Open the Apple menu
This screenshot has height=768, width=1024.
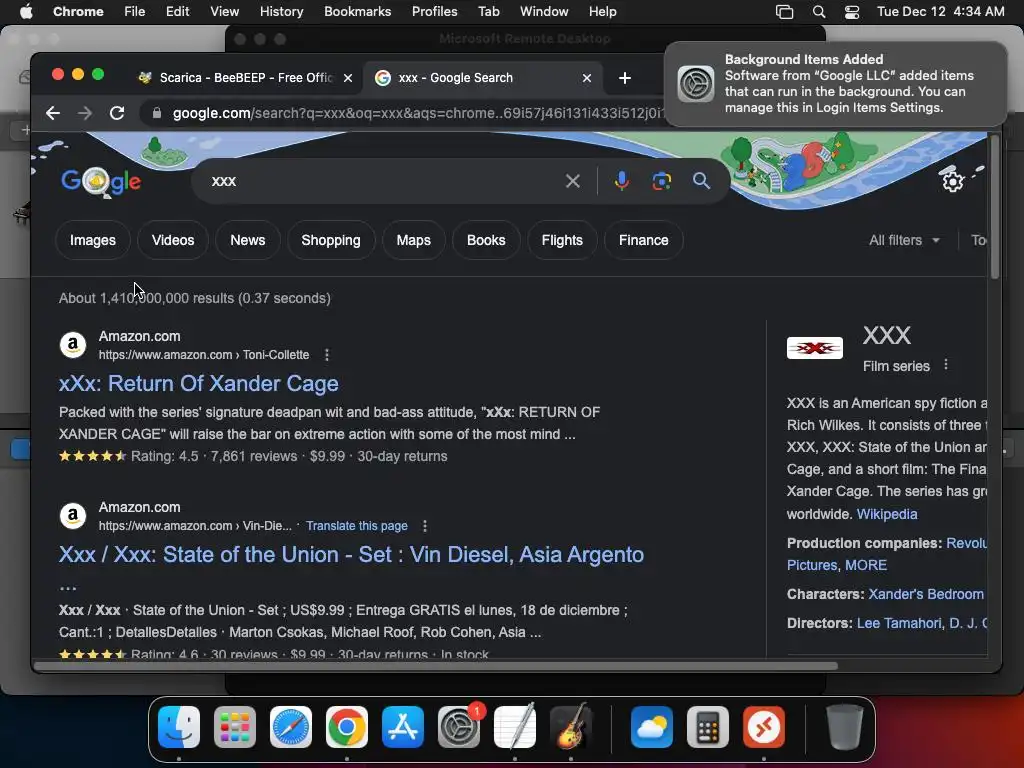[x=26, y=12]
